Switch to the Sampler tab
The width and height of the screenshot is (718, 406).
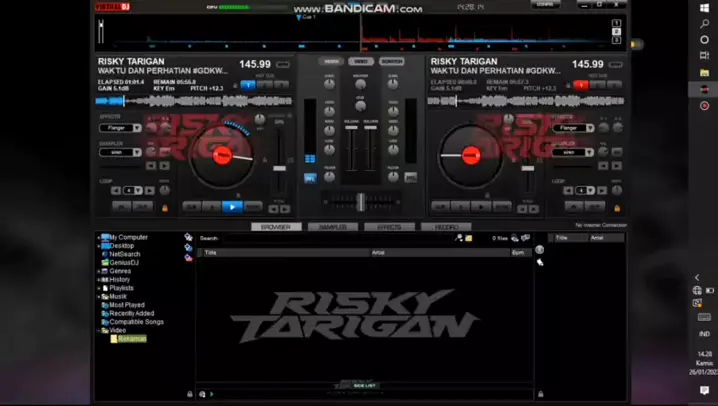pyautogui.click(x=333, y=227)
